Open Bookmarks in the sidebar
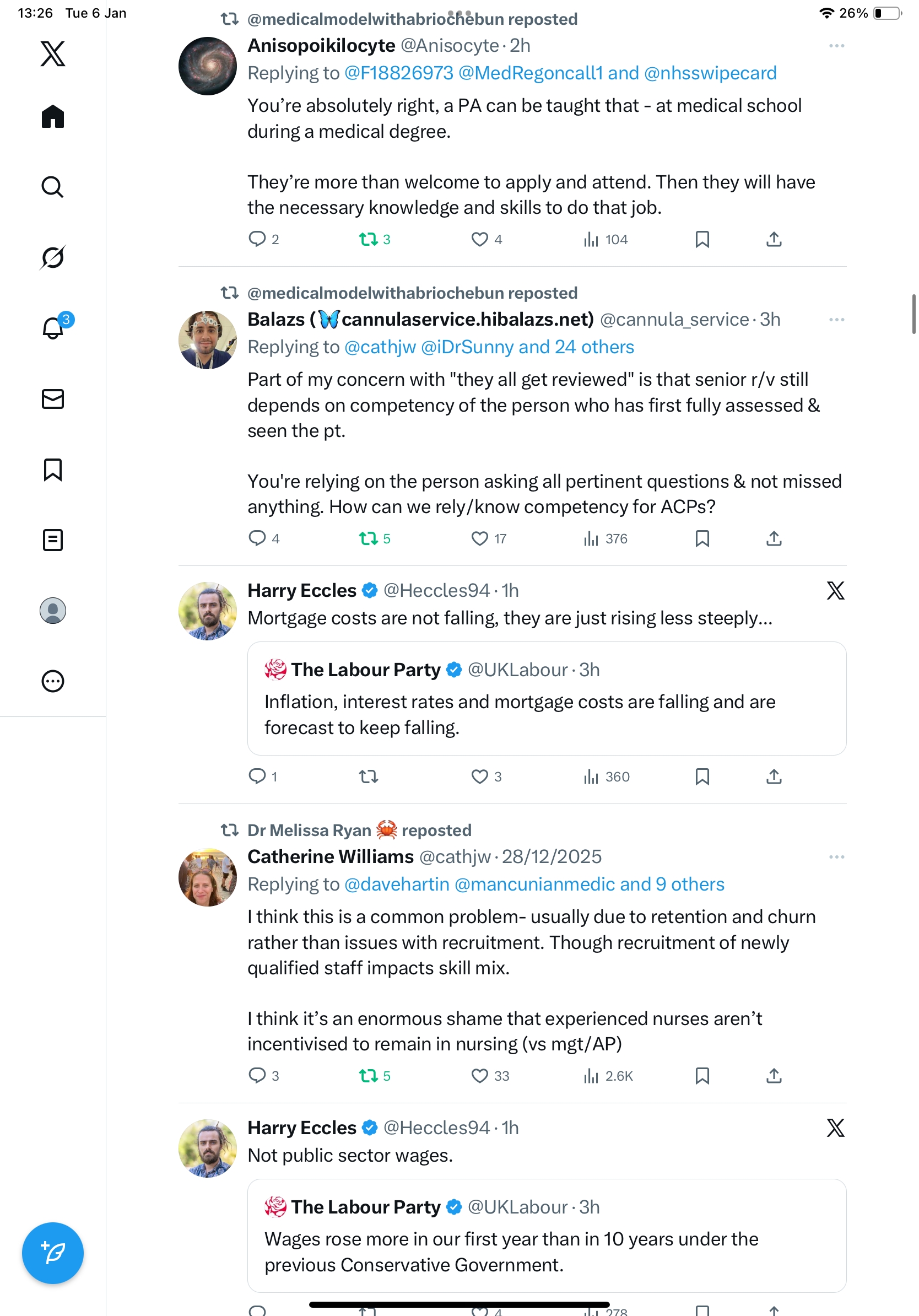The height and width of the screenshot is (1316, 919). 53,470
